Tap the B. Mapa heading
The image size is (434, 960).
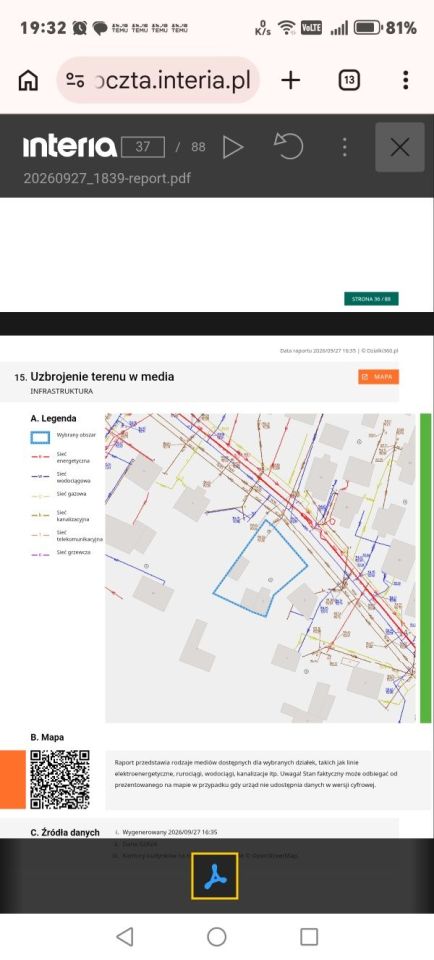pyautogui.click(x=47, y=737)
